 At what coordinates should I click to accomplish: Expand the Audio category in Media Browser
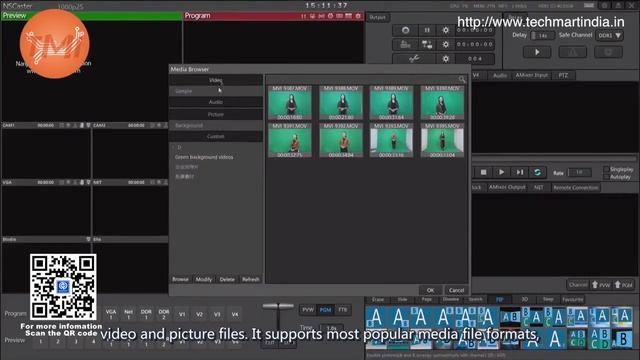pyautogui.click(x=216, y=102)
